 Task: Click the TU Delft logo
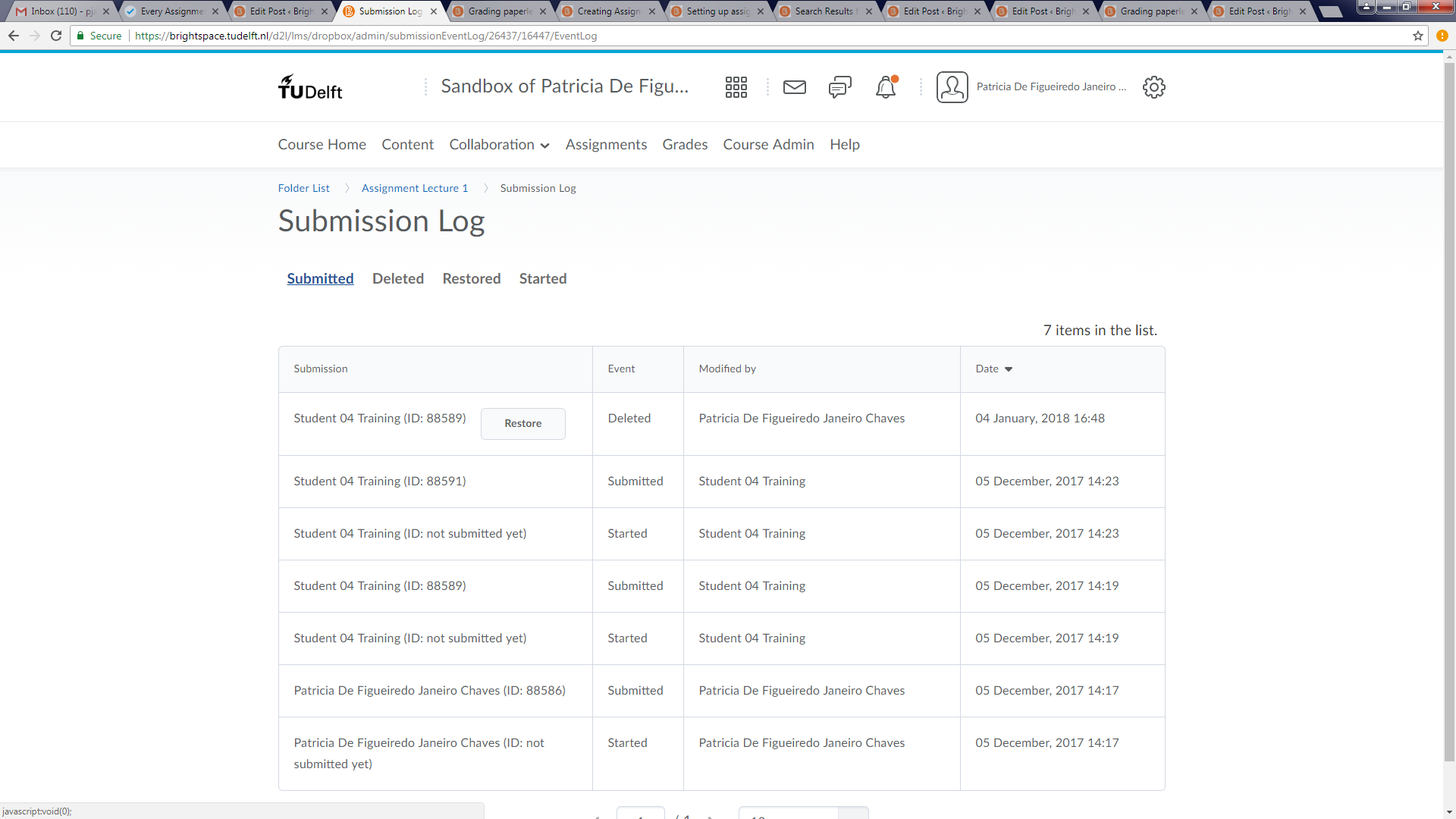point(310,88)
